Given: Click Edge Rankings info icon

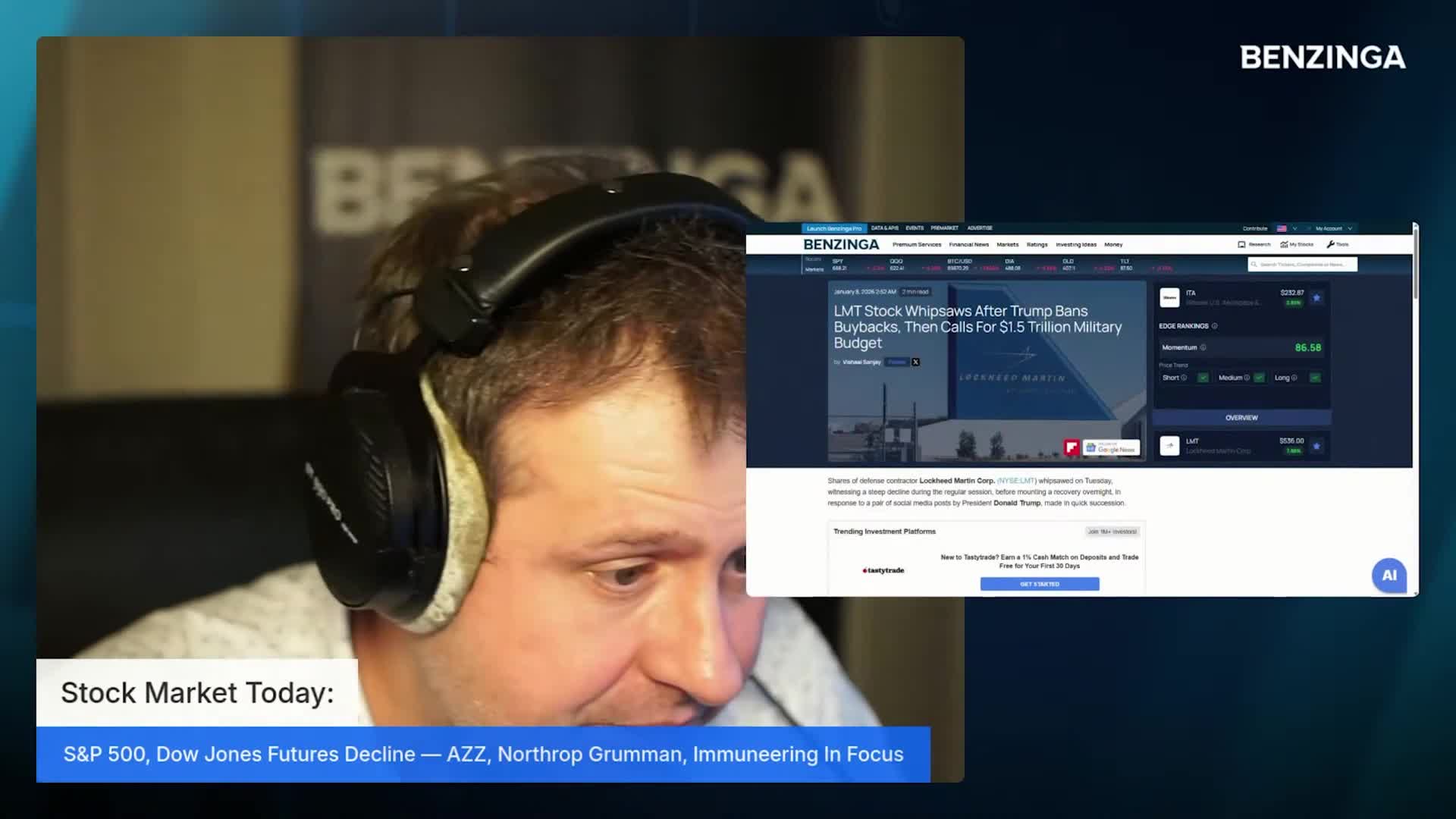Looking at the screenshot, I should [1215, 326].
